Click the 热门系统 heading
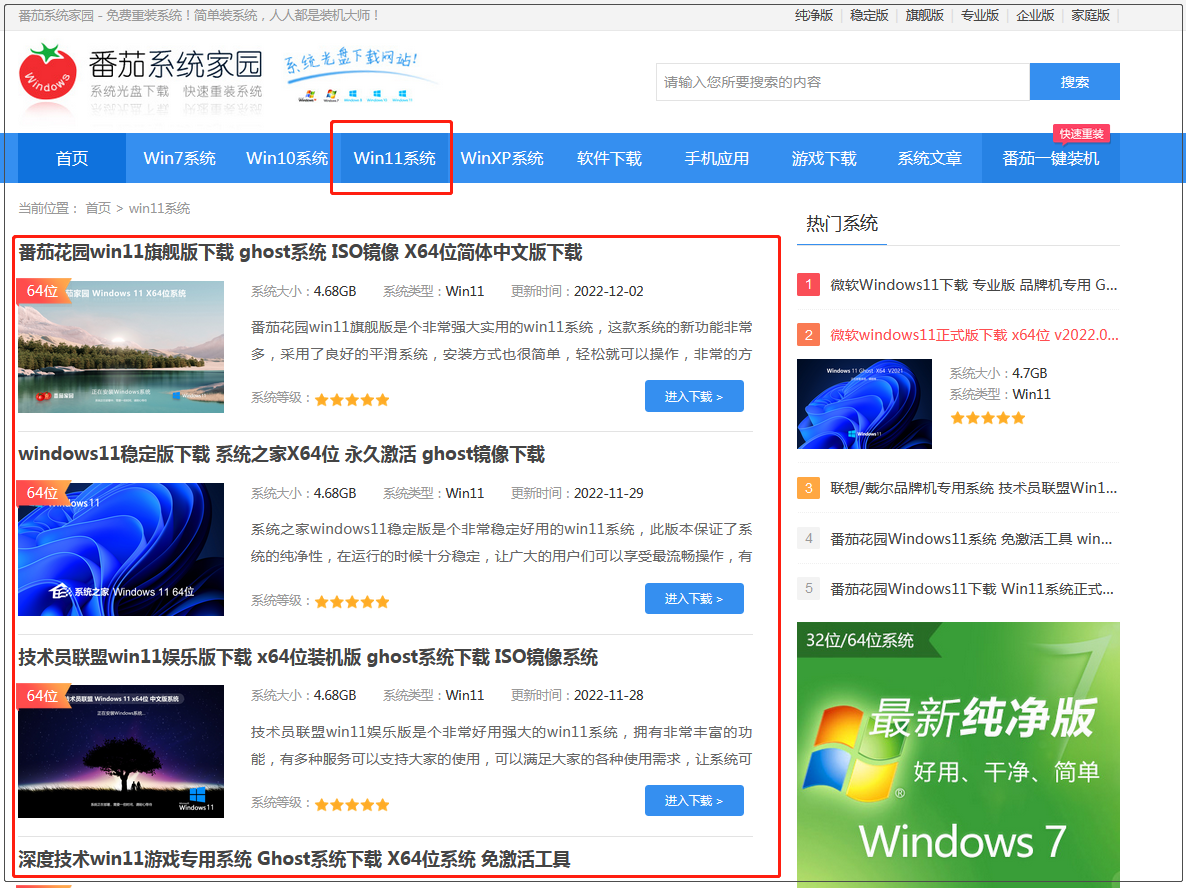This screenshot has width=1186, height=888. [x=842, y=224]
